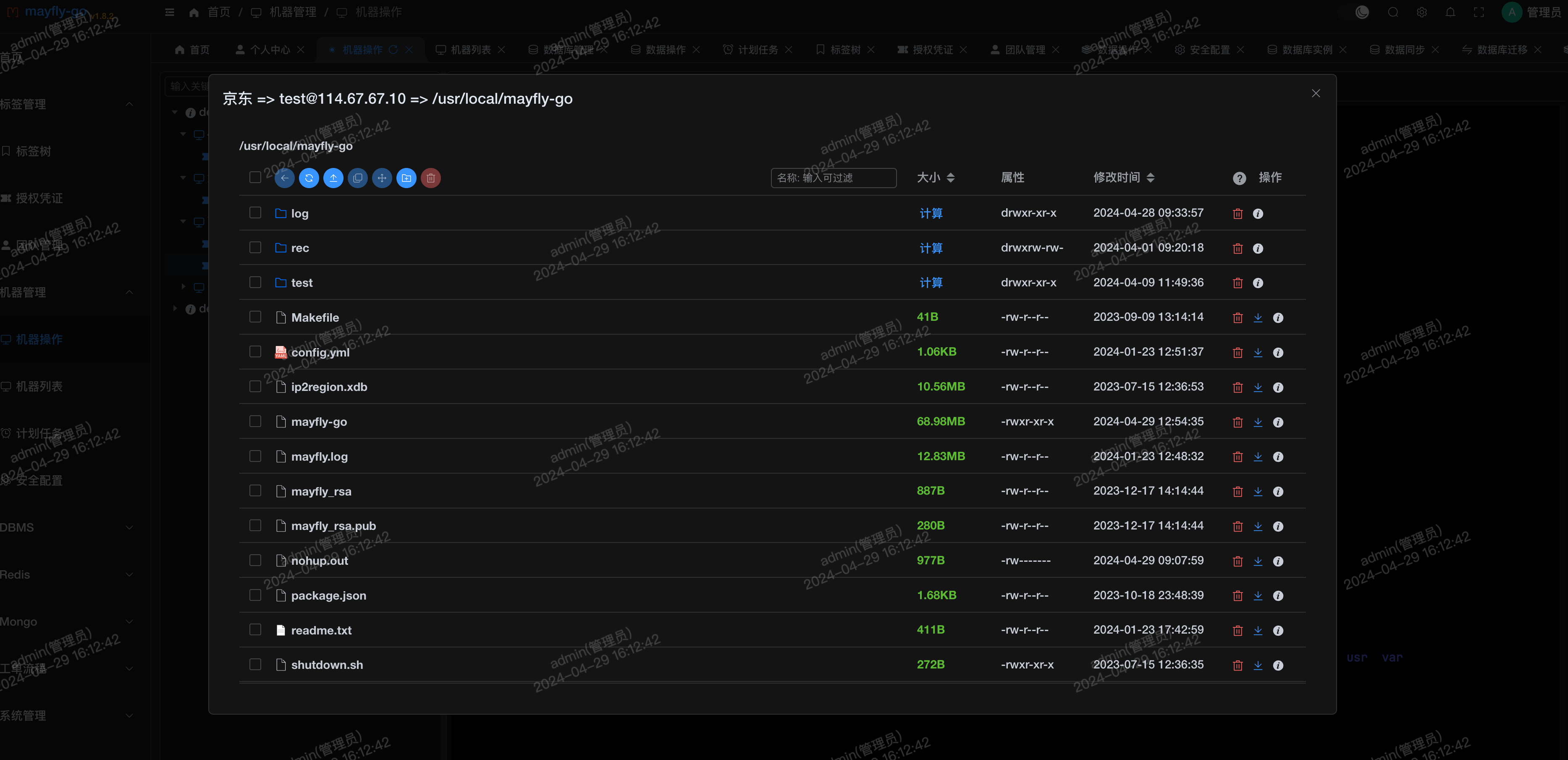The image size is (1568, 760).
Task: Download the Makefile file
Action: [x=1258, y=317]
